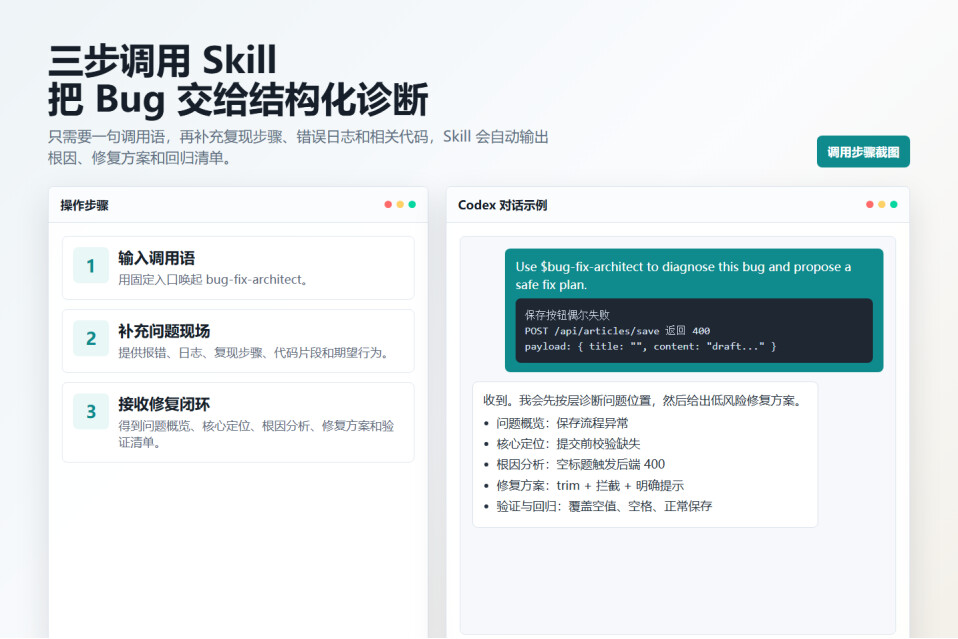Screen dimensions: 958x639
Task: Click code line starting with payload:
Action: pyautogui.click(x=650, y=346)
